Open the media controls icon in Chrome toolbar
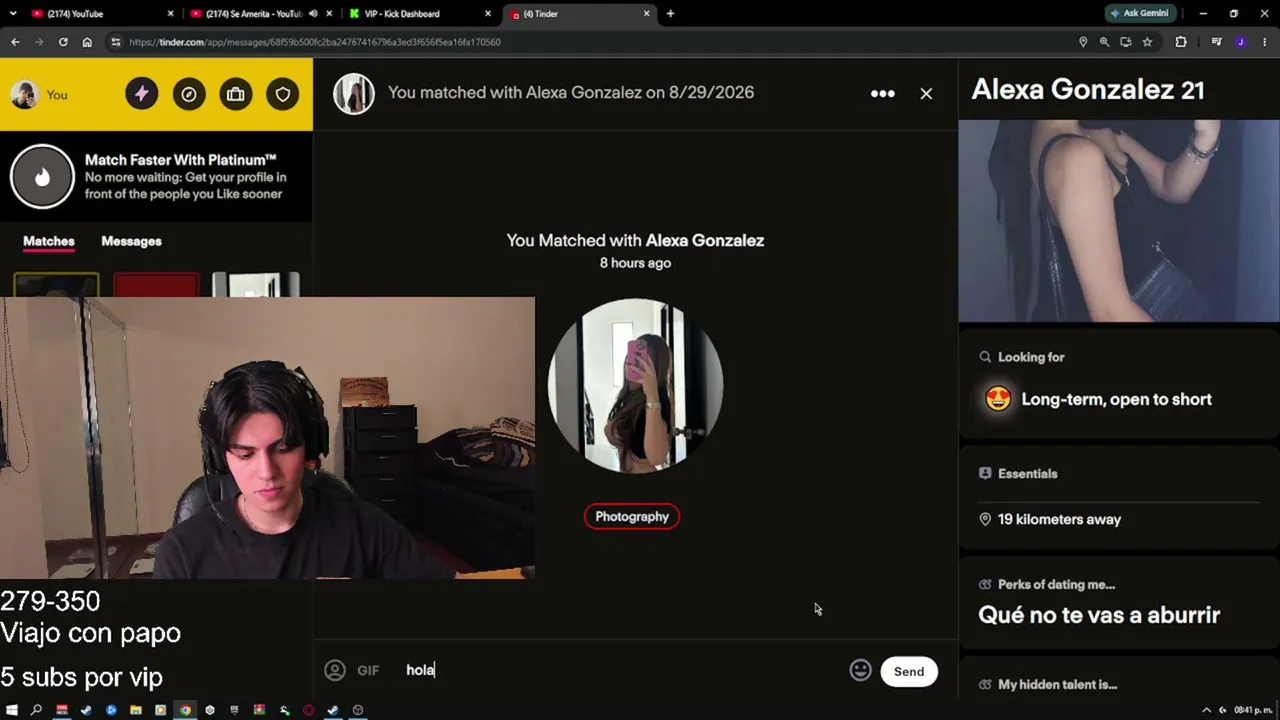Screen dimensions: 1280x720 [x=1216, y=42]
